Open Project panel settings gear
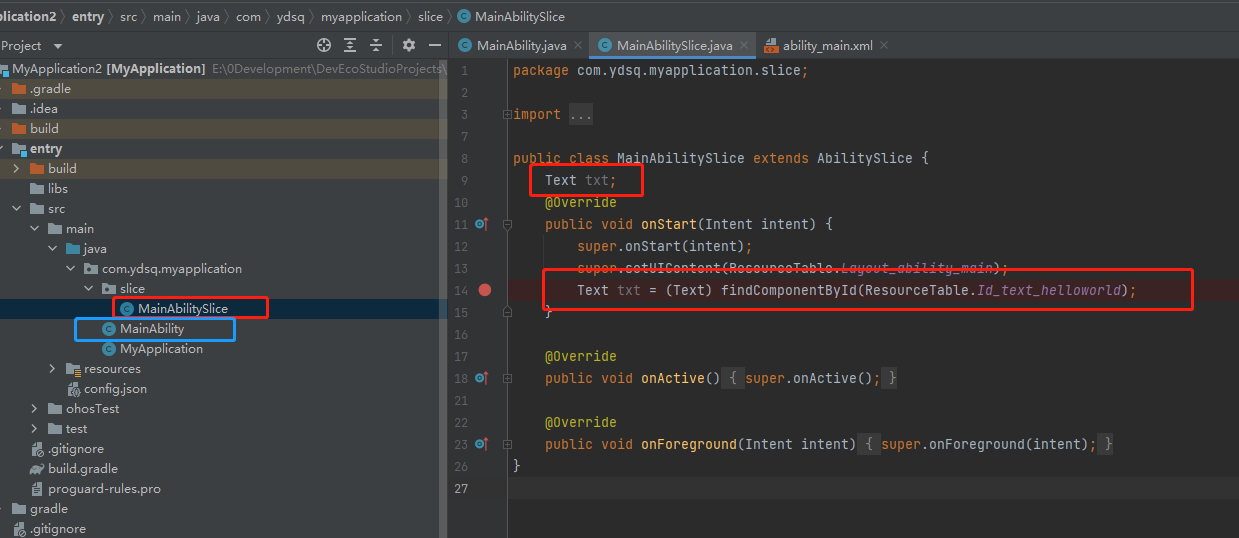Image resolution: width=1239 pixels, height=538 pixels. click(x=408, y=45)
